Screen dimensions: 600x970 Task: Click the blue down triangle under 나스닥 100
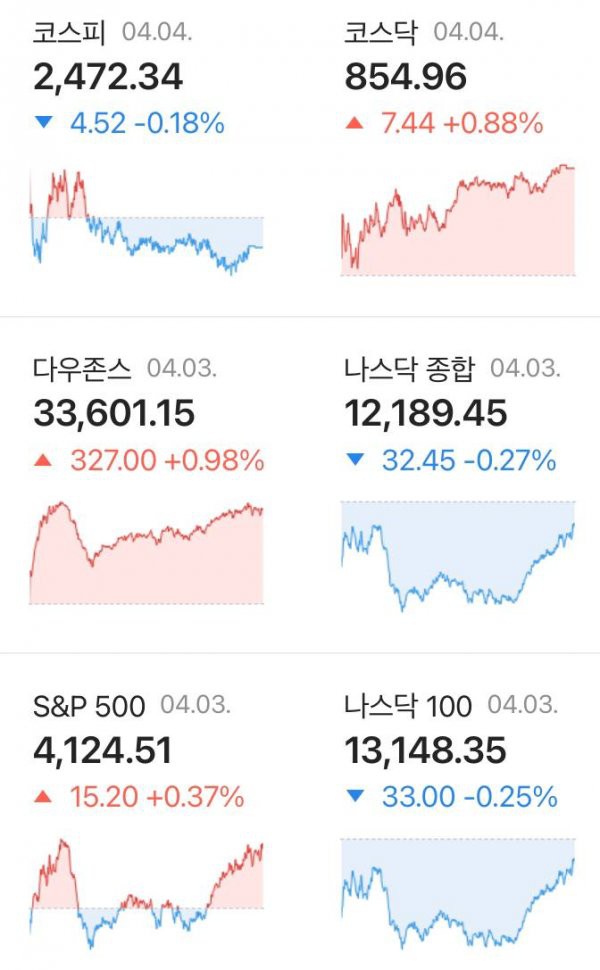click(x=355, y=796)
